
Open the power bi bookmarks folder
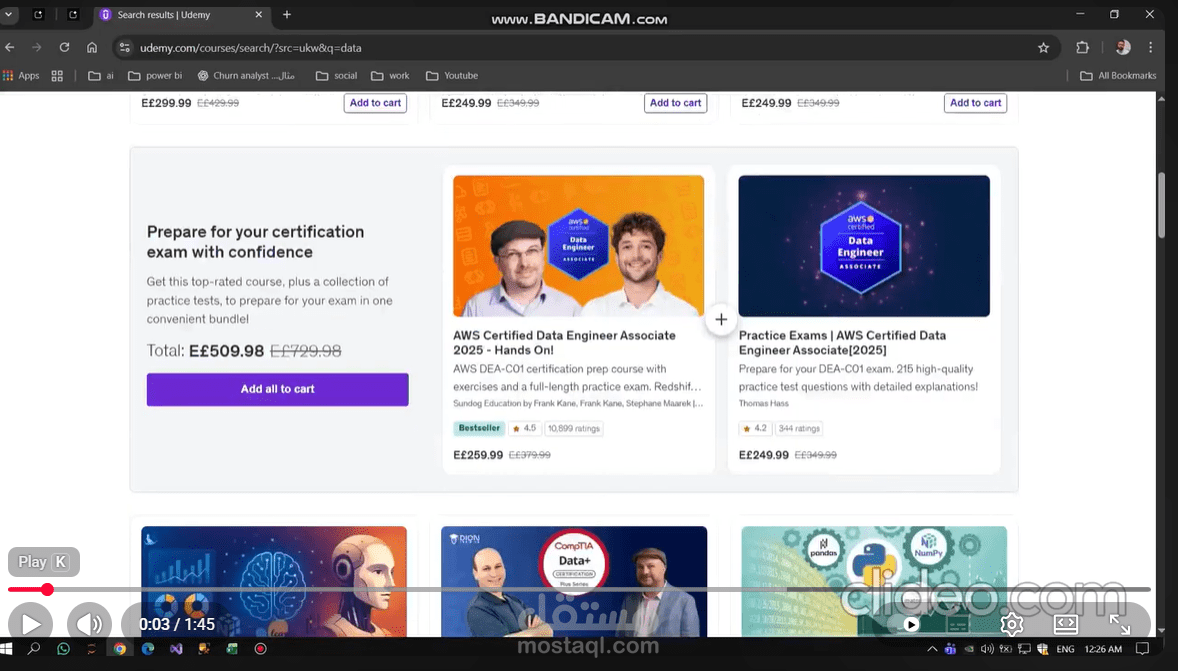click(x=155, y=75)
